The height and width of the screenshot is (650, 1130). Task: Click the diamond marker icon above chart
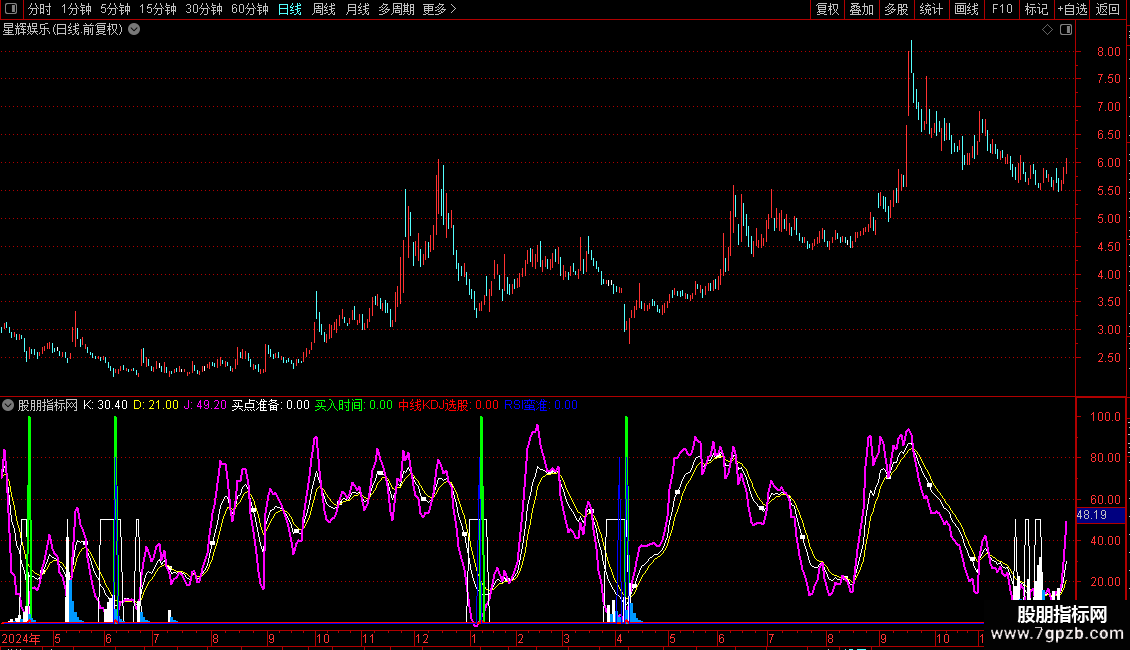[x=1047, y=30]
